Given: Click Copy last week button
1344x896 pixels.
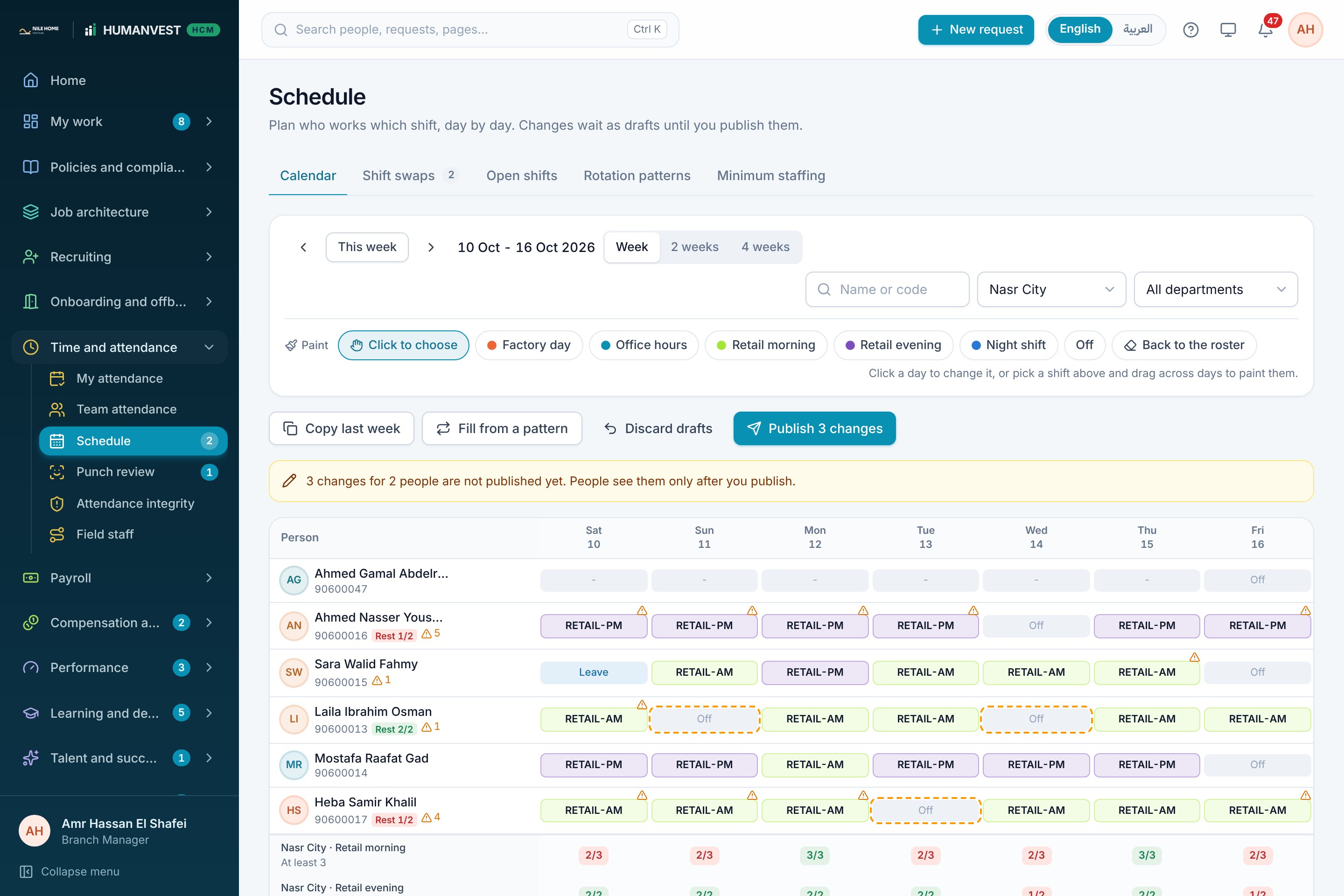Looking at the screenshot, I should click(341, 428).
